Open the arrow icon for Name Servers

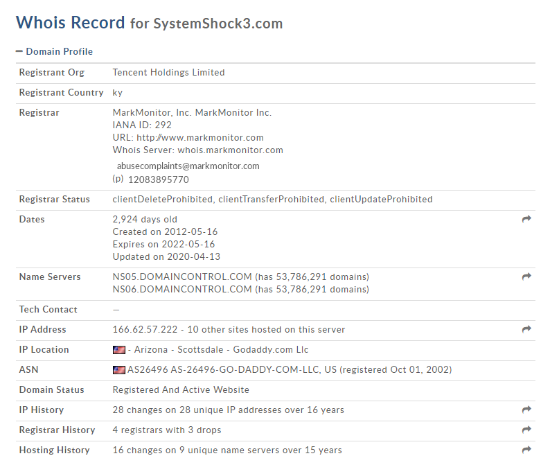[x=526, y=277]
